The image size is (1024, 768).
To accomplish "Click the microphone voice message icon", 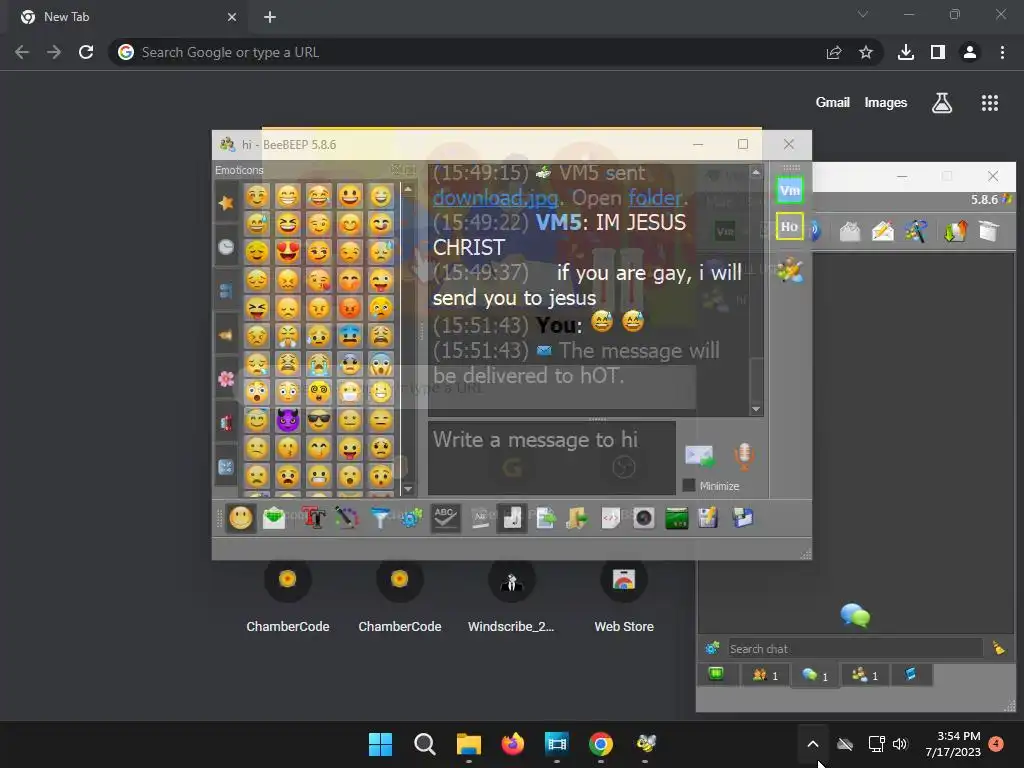I will (744, 456).
